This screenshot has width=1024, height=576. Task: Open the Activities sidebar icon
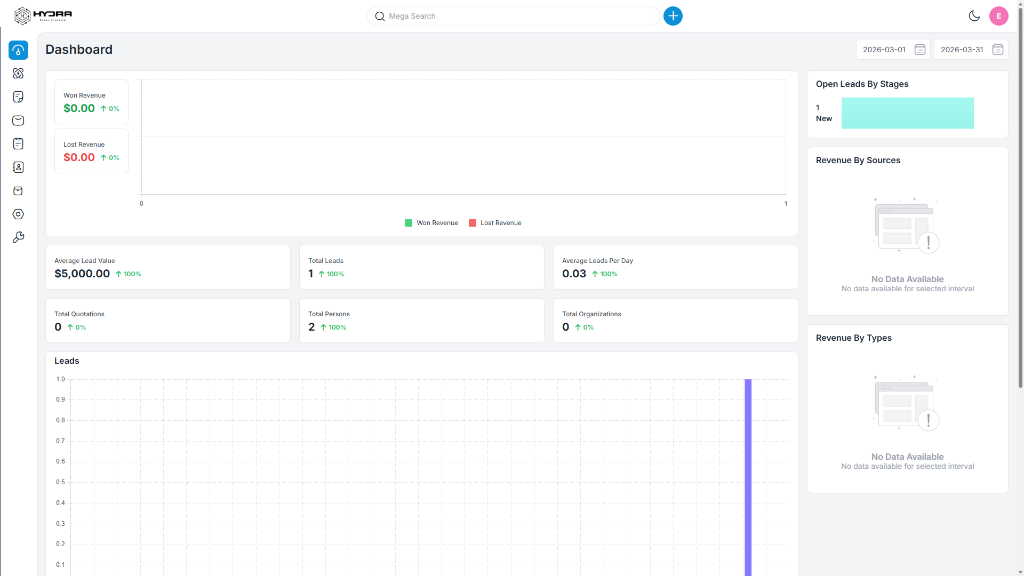point(18,144)
